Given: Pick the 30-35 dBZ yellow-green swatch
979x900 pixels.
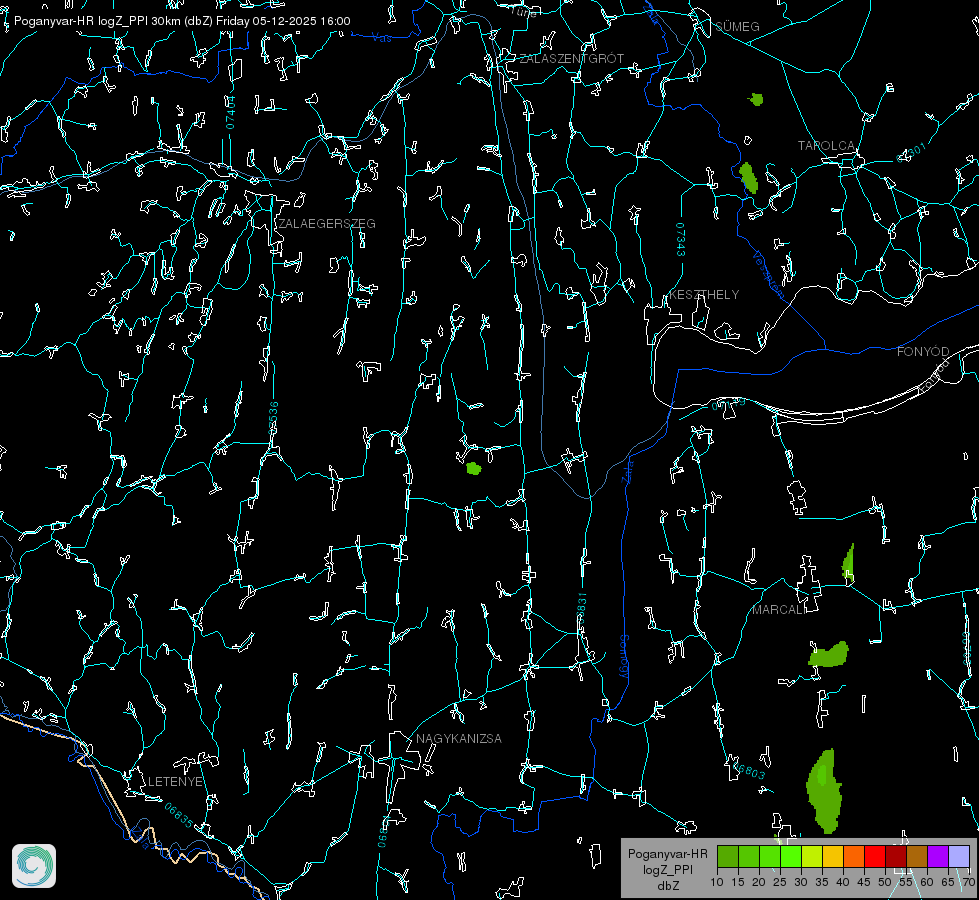Looking at the screenshot, I should (x=812, y=856).
